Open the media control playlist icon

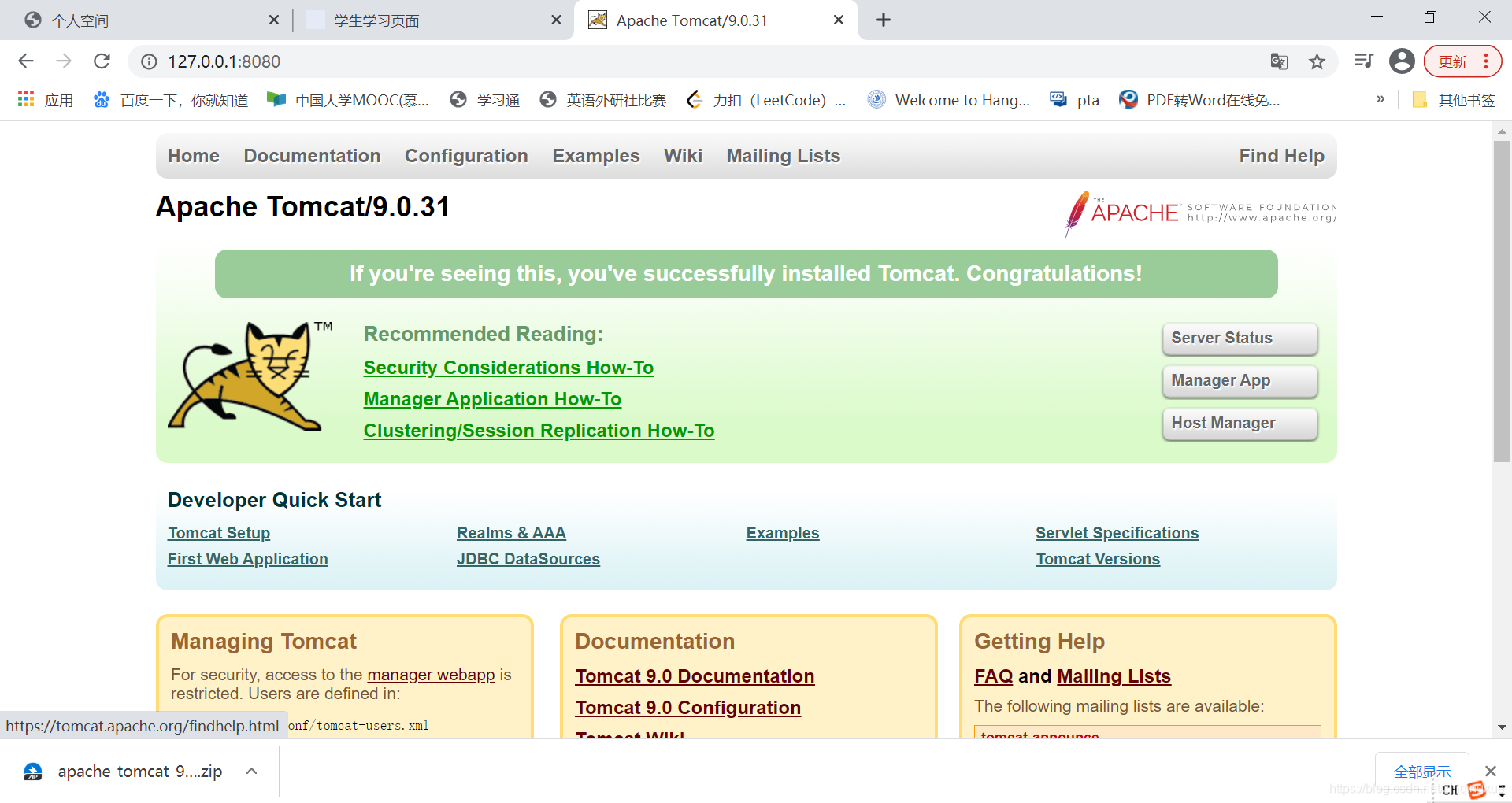tap(1364, 61)
